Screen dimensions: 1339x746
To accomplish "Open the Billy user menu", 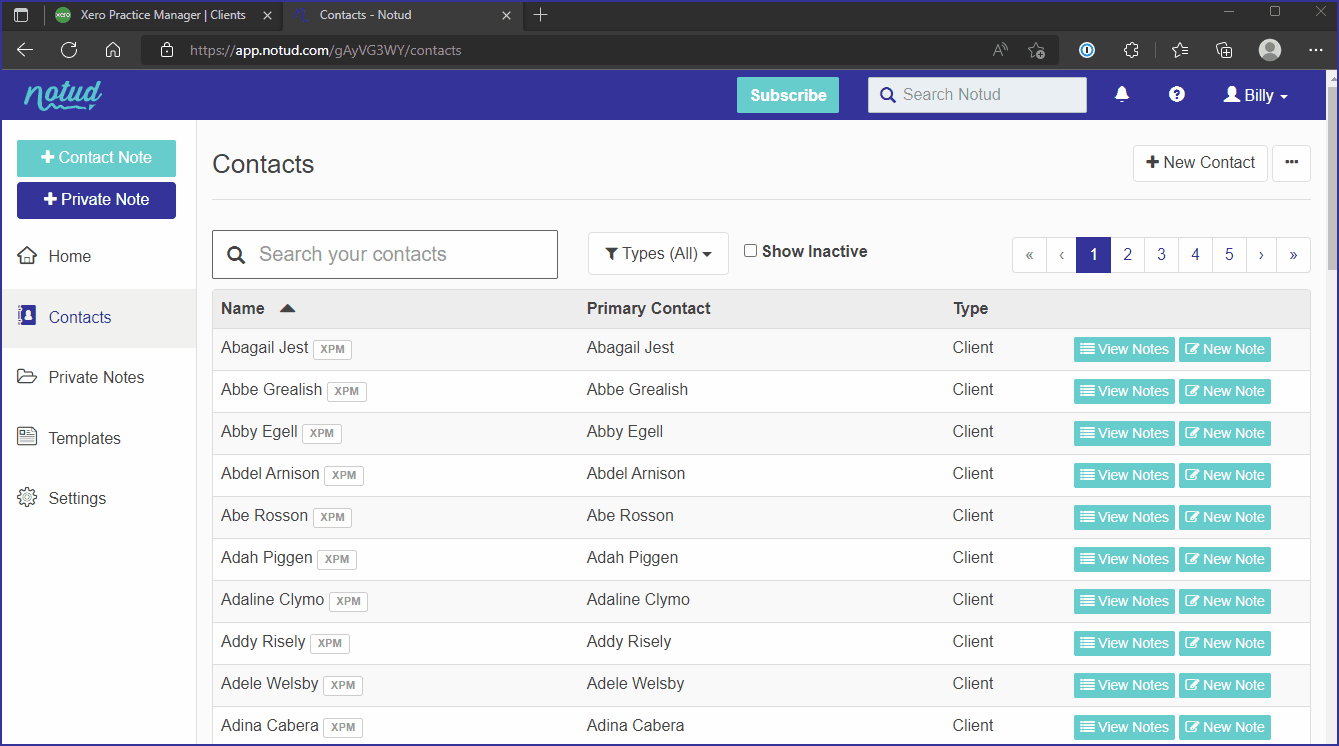I will 1256,95.
